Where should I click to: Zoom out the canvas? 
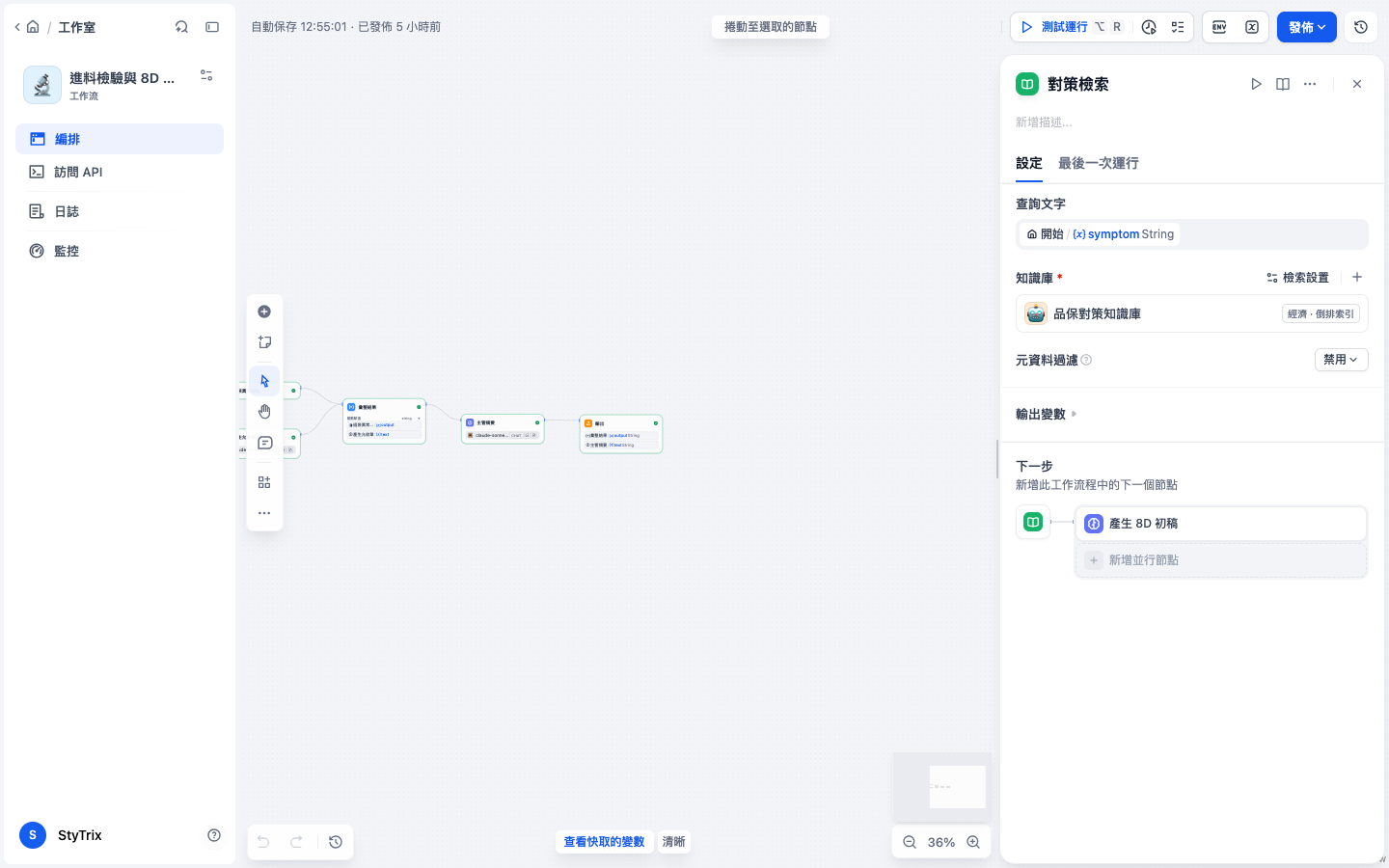910,842
